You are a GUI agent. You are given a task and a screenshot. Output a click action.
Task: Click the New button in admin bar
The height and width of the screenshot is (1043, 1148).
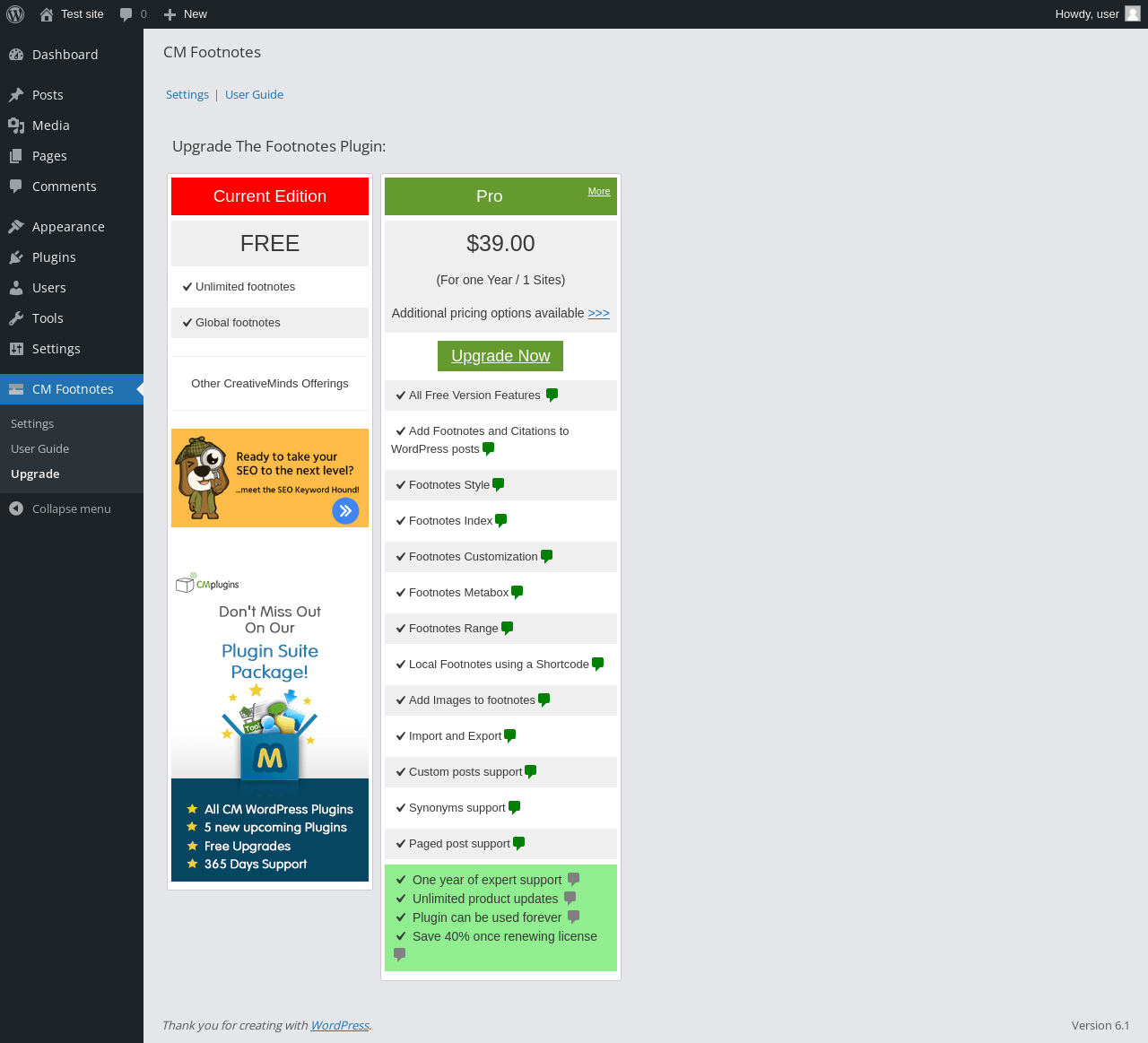click(x=186, y=14)
